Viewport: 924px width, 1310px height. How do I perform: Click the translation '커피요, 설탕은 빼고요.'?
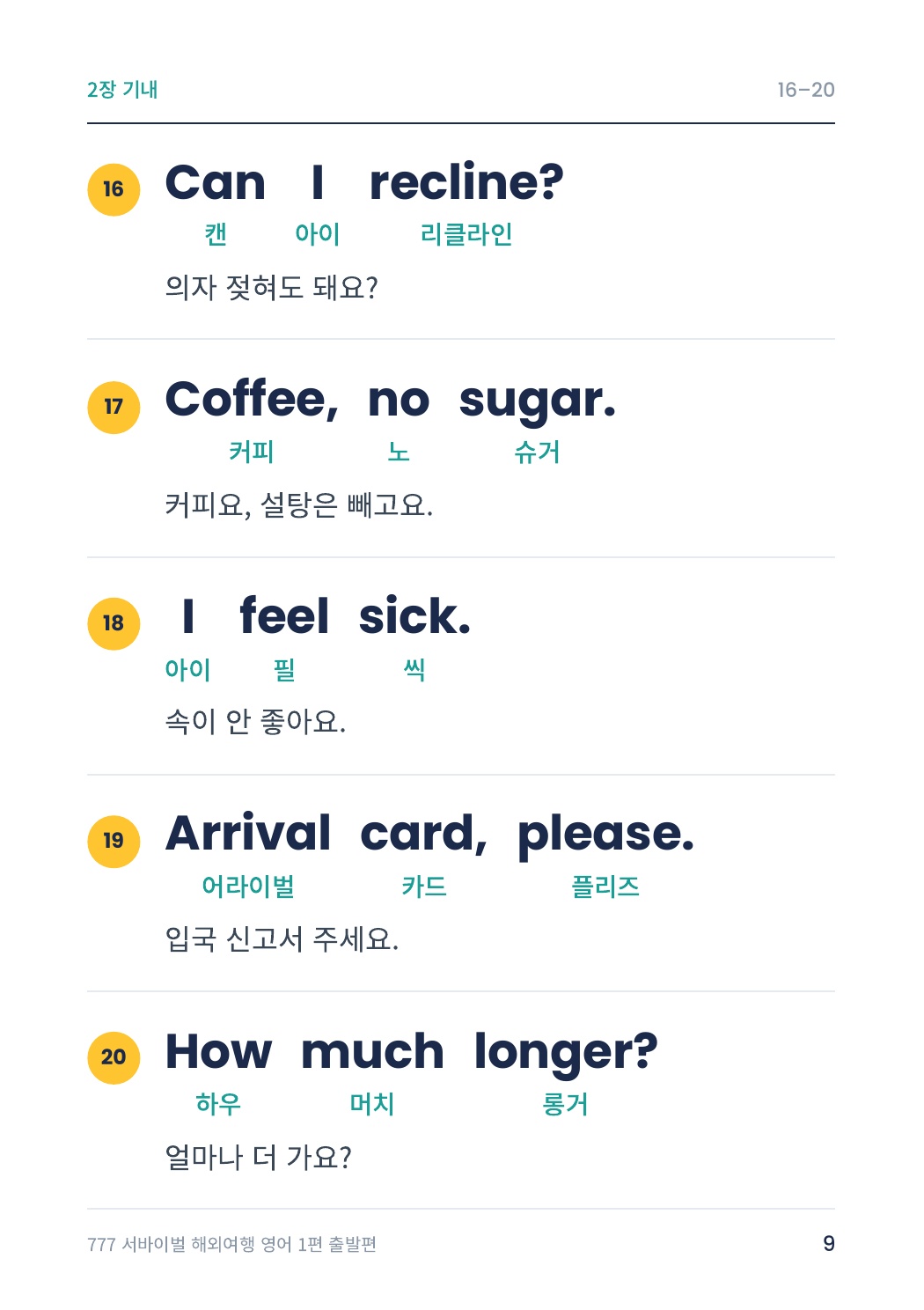[299, 505]
